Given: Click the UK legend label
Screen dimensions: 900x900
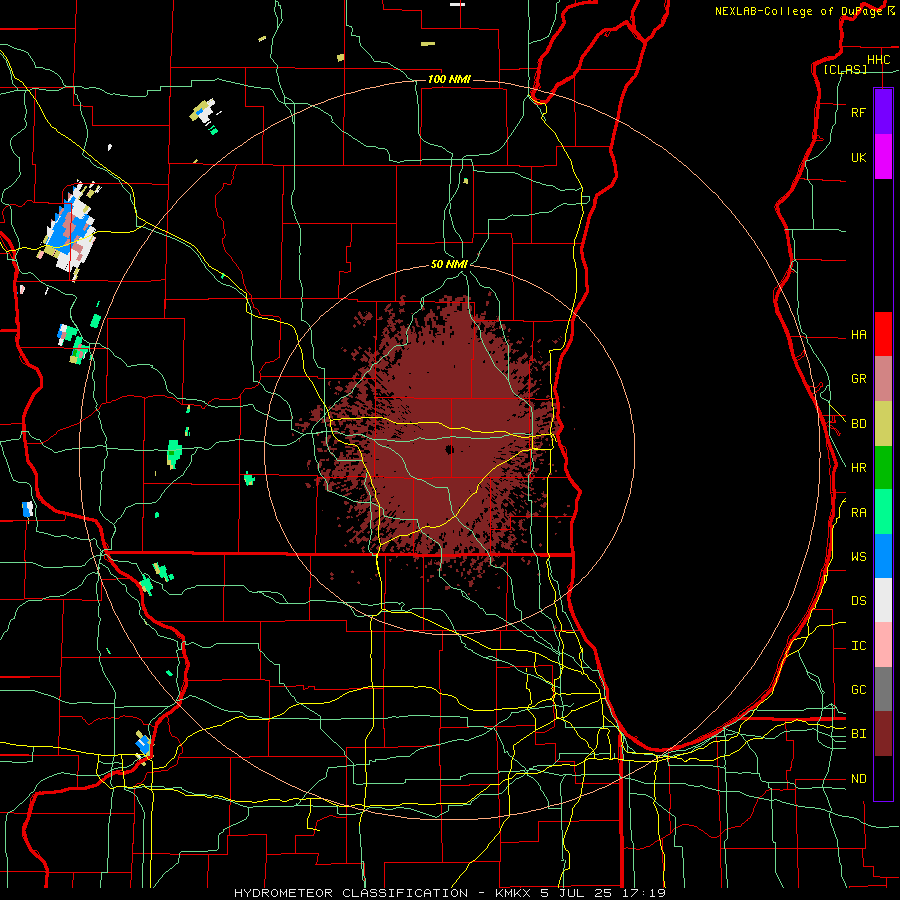Looking at the screenshot, I should (x=859, y=157).
